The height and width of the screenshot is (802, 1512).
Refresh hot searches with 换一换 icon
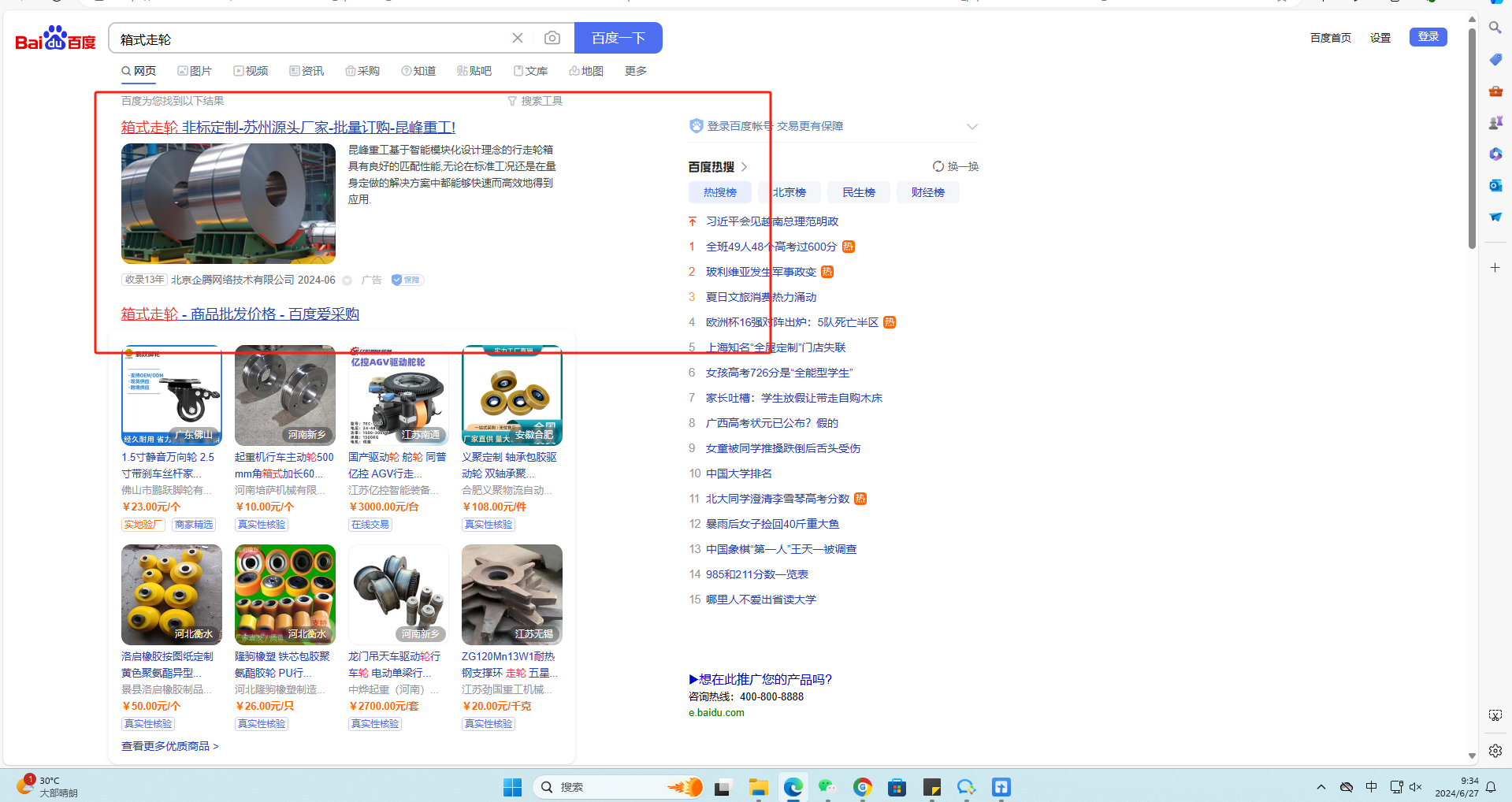click(x=938, y=166)
